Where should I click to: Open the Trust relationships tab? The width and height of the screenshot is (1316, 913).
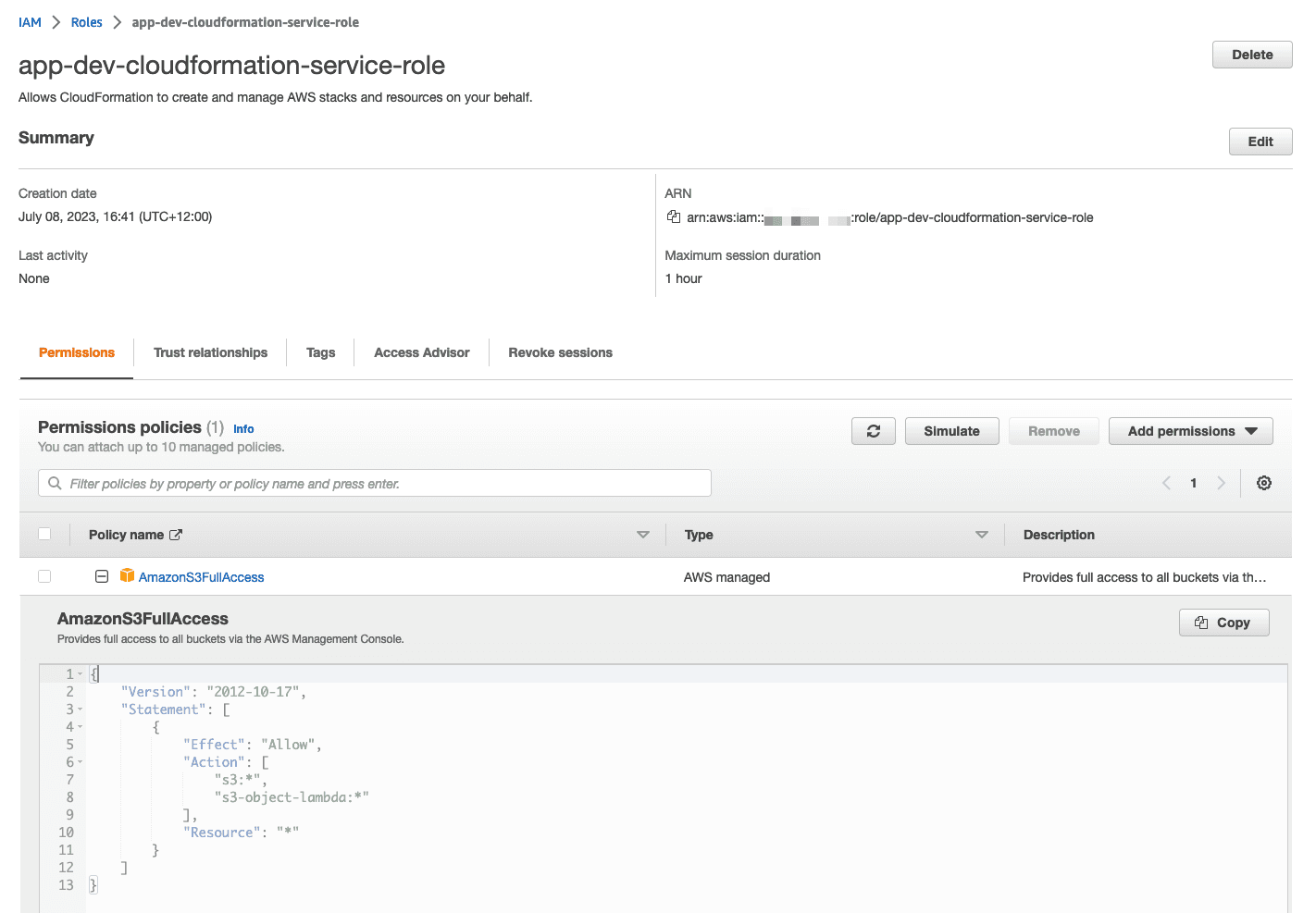(210, 352)
